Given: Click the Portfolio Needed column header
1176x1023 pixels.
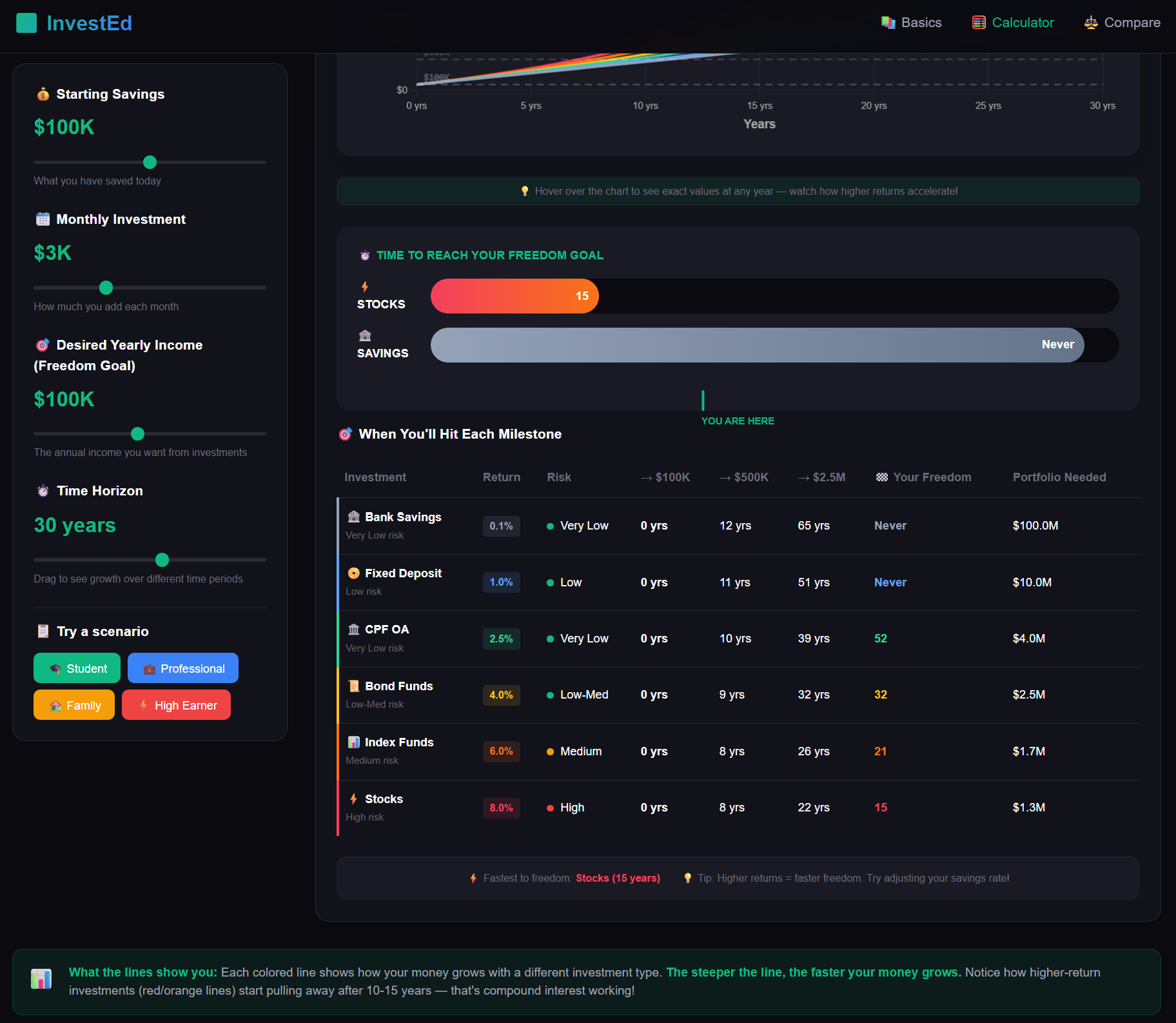Looking at the screenshot, I should click(1059, 477).
